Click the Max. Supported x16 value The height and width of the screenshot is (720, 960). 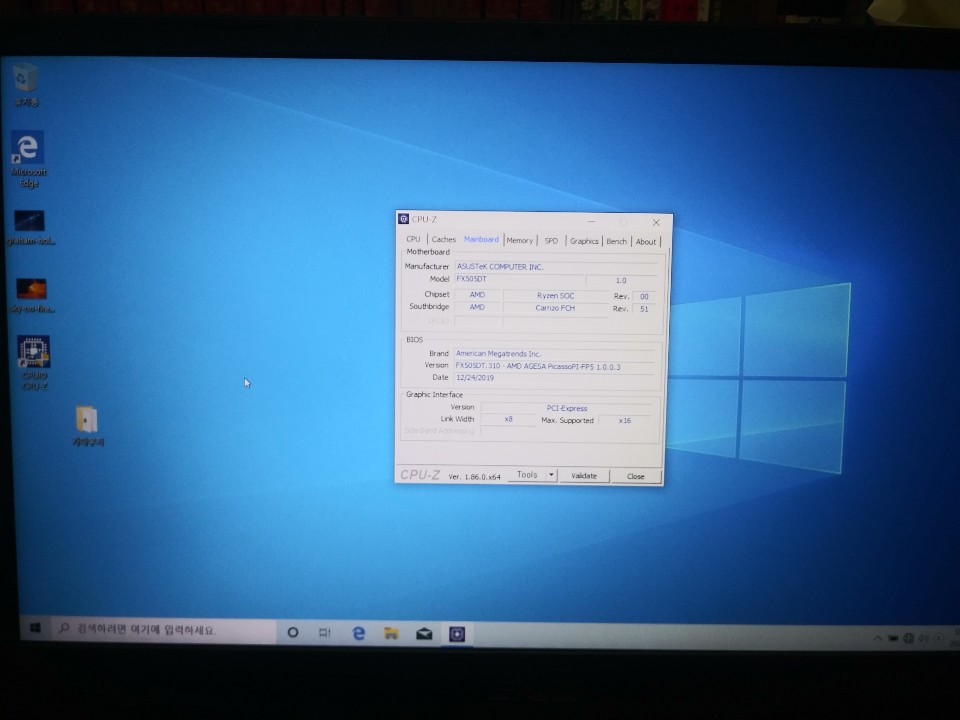point(624,421)
